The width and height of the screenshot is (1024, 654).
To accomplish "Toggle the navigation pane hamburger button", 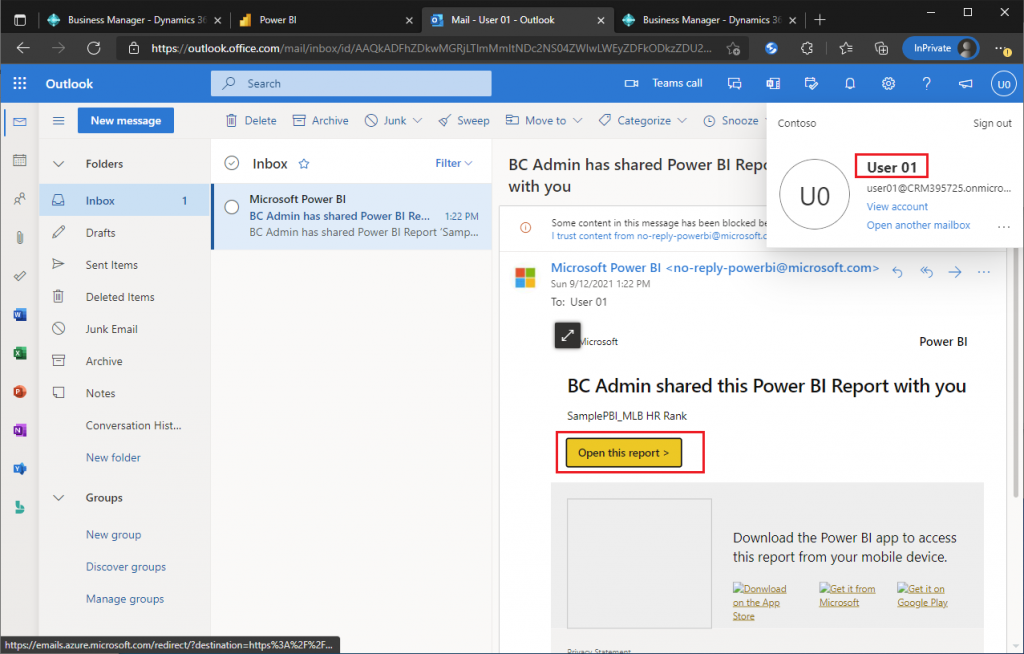I will (59, 120).
